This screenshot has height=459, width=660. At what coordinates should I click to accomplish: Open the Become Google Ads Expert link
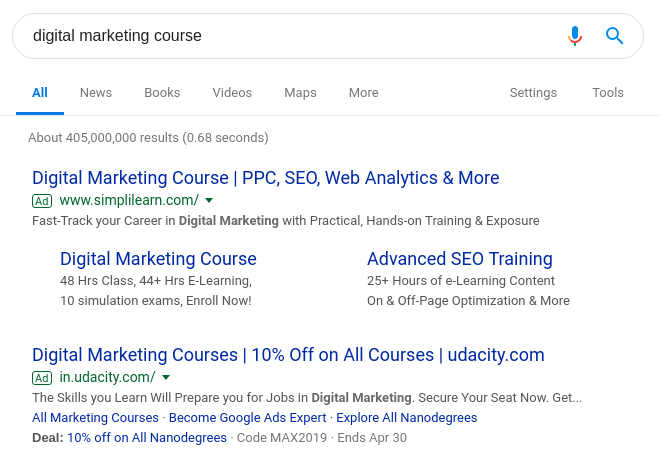[248, 417]
